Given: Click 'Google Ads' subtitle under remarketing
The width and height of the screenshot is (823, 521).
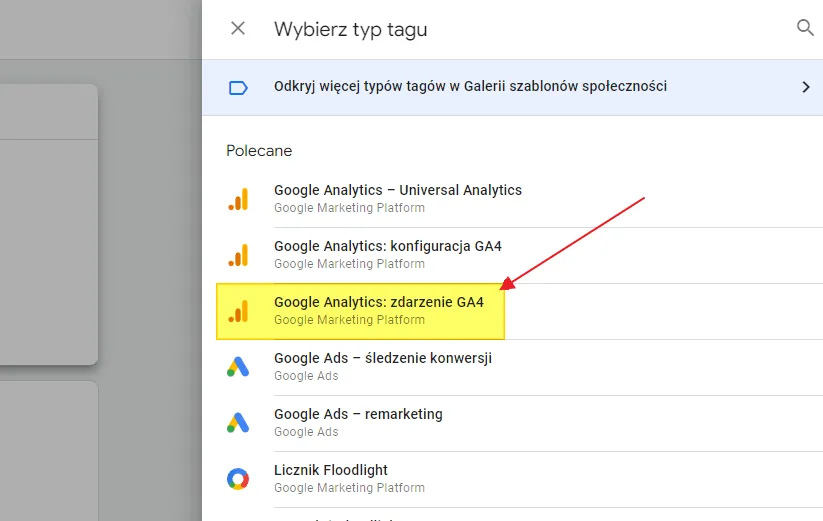Looking at the screenshot, I should click(x=306, y=432).
